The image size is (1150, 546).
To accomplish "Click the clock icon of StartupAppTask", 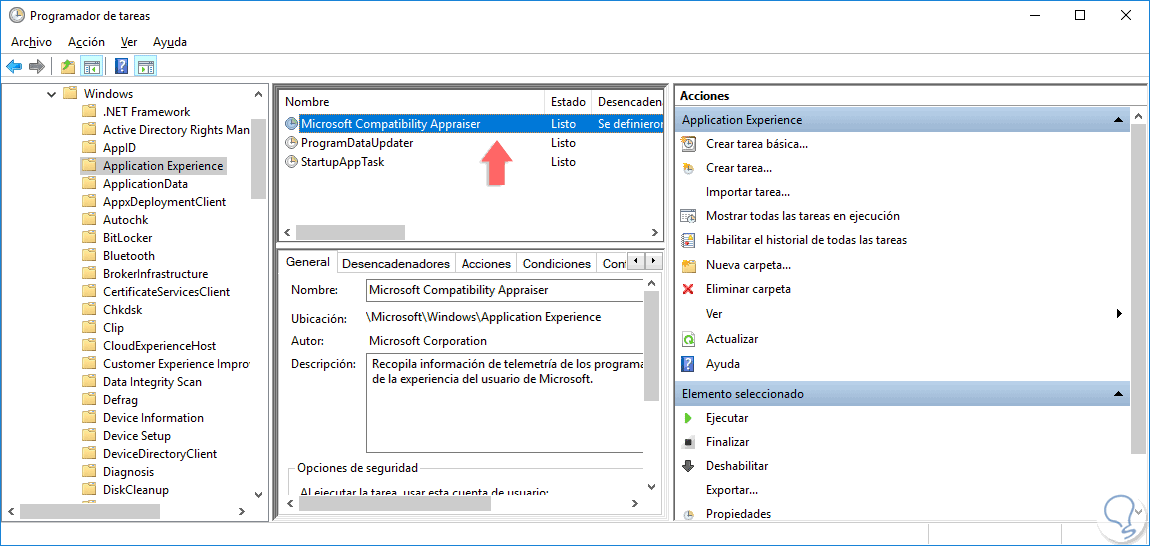I will click(291, 161).
